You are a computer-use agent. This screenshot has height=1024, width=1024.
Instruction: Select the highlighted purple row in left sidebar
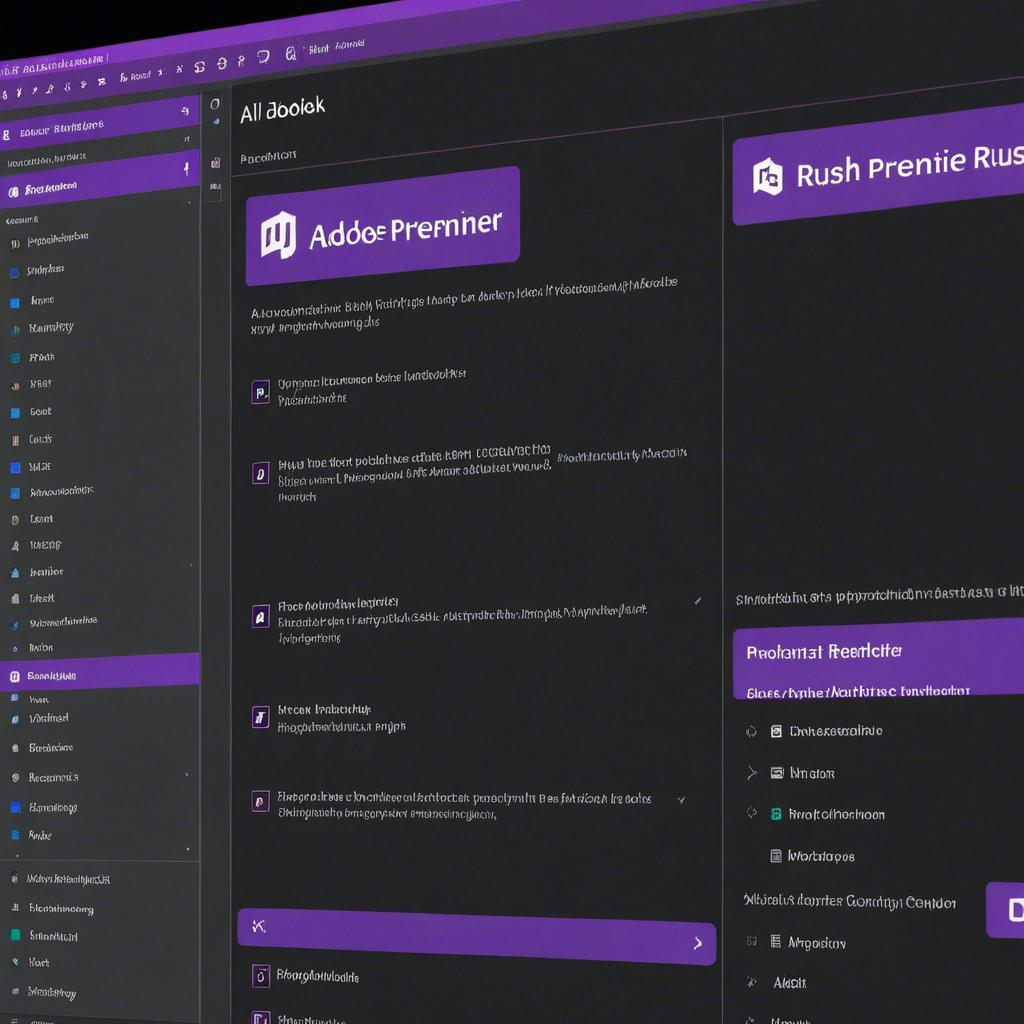tap(99, 672)
